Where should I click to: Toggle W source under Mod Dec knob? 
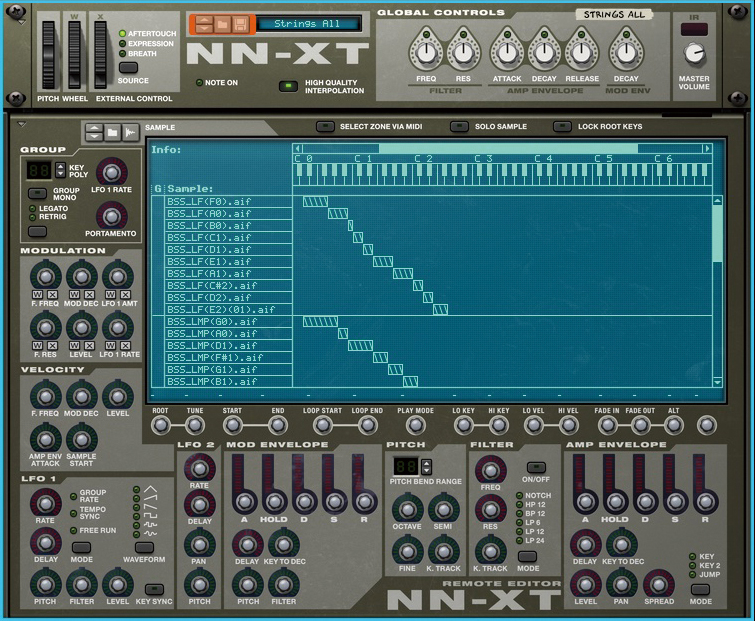(74, 295)
